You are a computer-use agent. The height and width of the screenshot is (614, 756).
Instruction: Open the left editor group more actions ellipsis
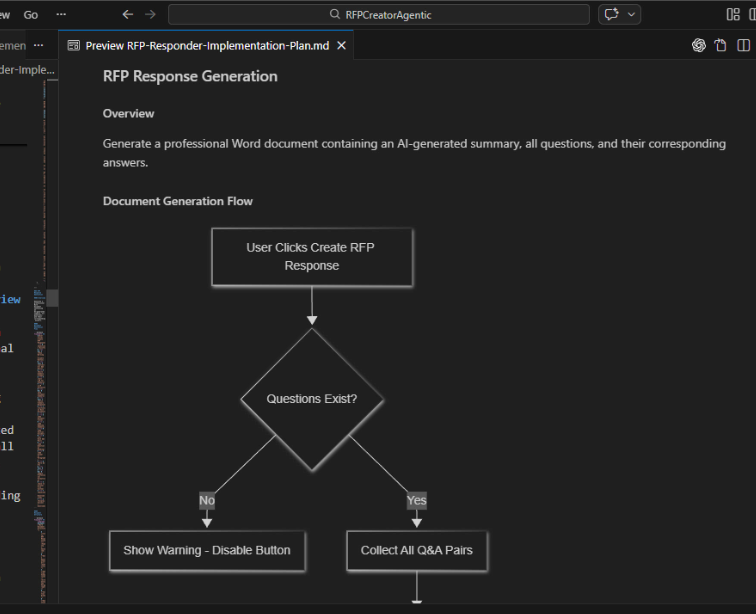39,46
